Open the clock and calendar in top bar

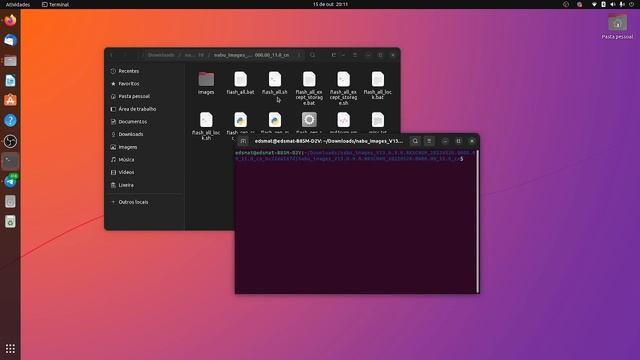coord(330,4)
